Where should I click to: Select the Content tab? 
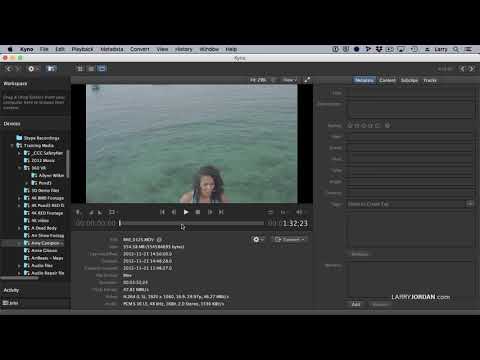(387, 80)
